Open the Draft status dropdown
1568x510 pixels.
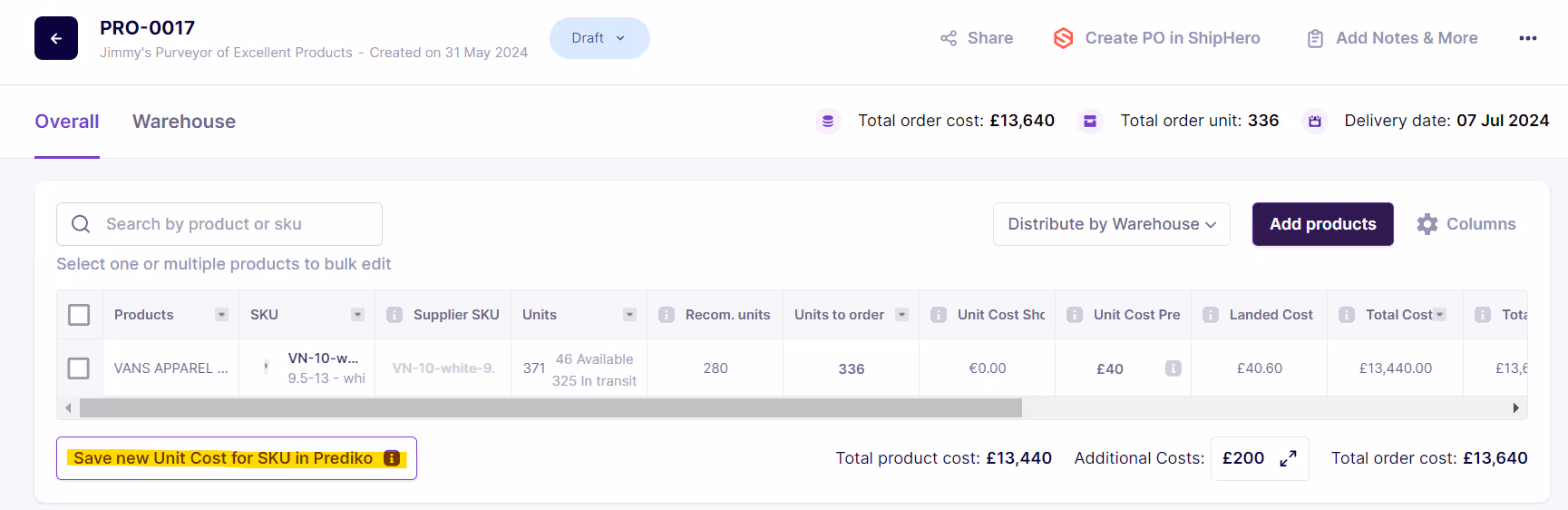click(599, 38)
